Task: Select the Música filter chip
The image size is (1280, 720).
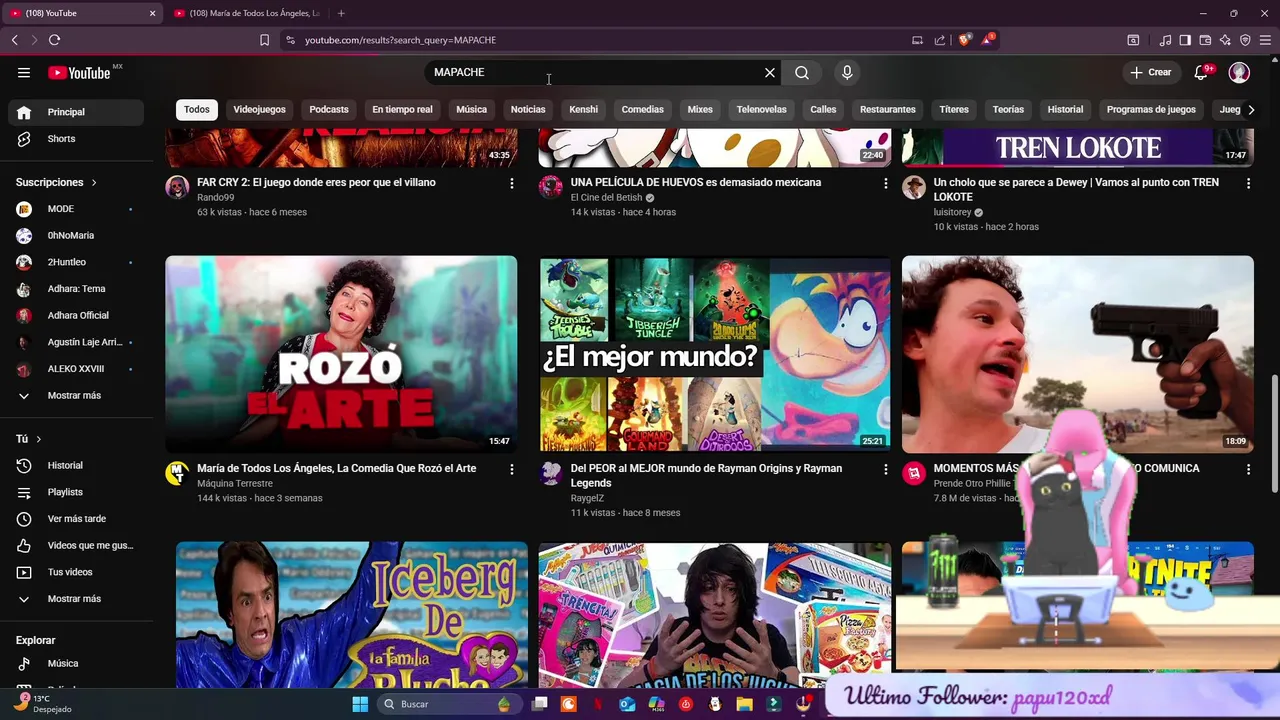Action: (471, 109)
